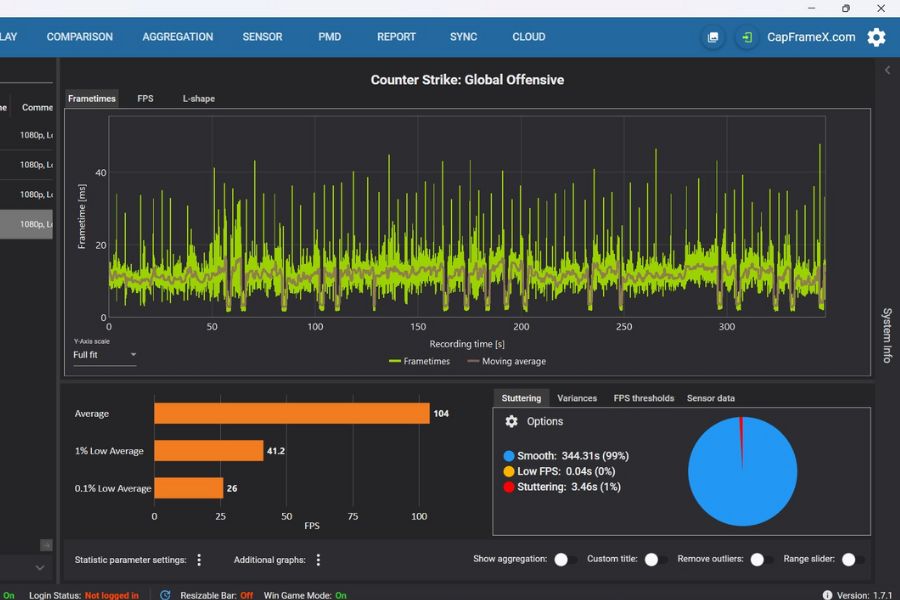Open the stuttering Options gear
This screenshot has height=600, width=900.
[512, 422]
